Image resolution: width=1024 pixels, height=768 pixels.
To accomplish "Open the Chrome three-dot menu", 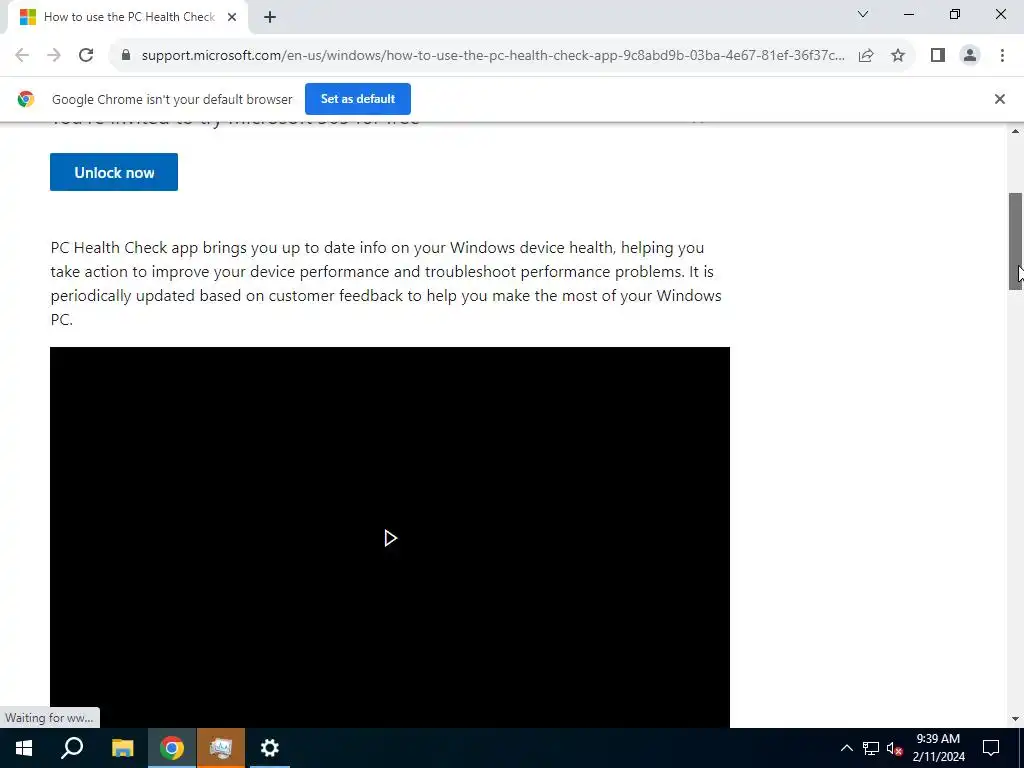I will point(1002,56).
